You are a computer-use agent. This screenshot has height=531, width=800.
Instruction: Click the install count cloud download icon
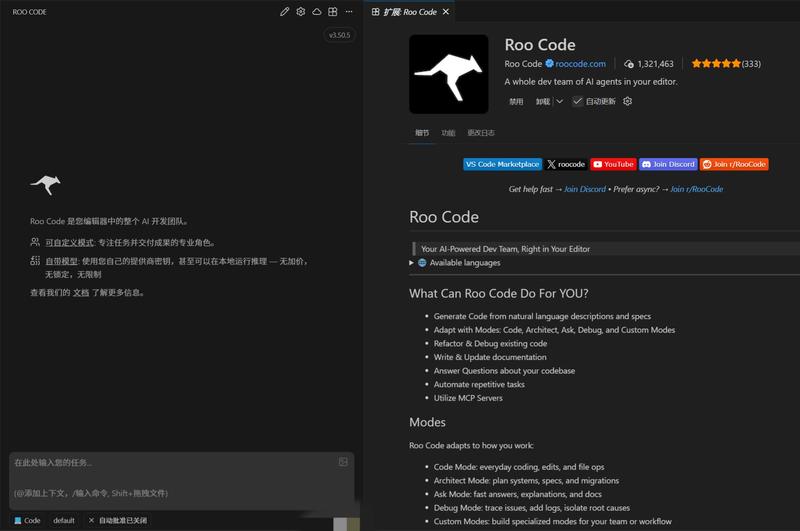pyautogui.click(x=629, y=64)
